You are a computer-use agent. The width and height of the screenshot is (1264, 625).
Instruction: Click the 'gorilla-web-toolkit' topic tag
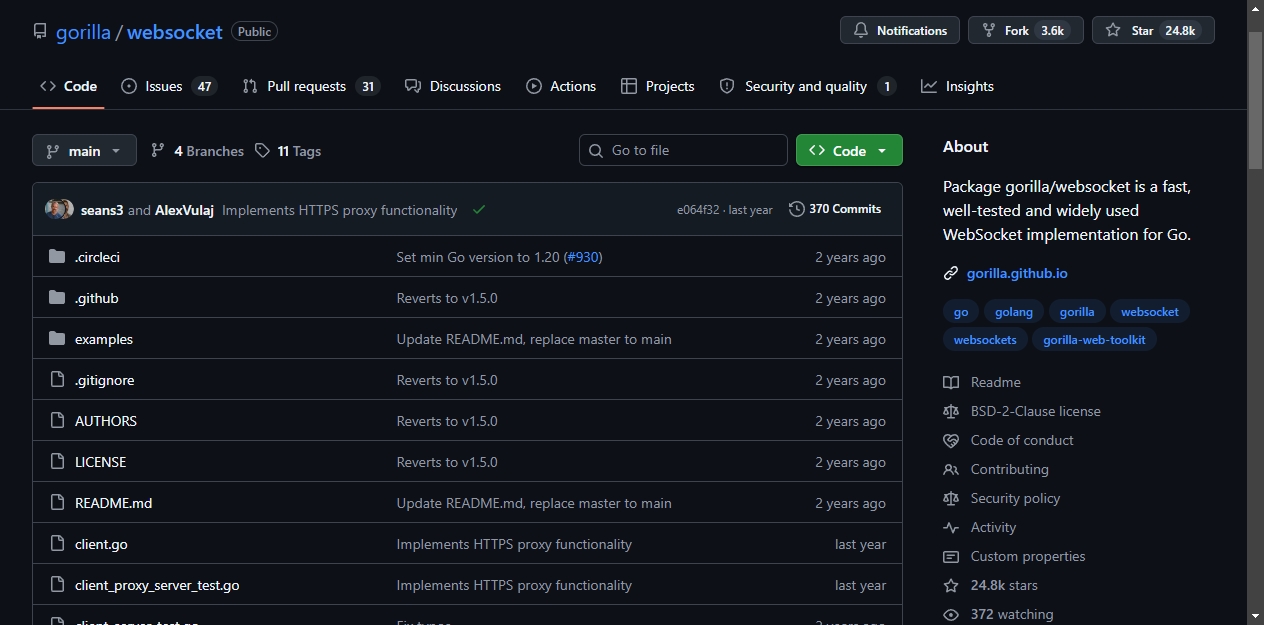[1094, 340]
